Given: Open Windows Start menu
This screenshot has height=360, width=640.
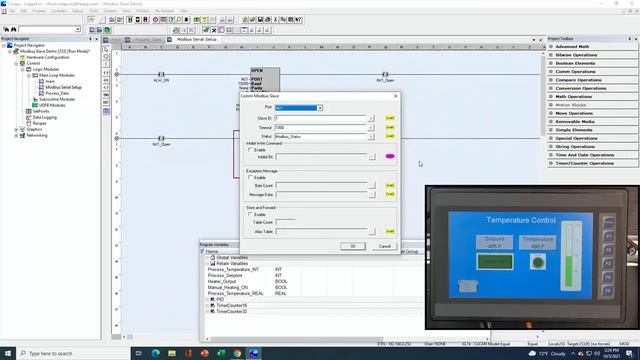Looking at the screenshot, I should [7, 353].
